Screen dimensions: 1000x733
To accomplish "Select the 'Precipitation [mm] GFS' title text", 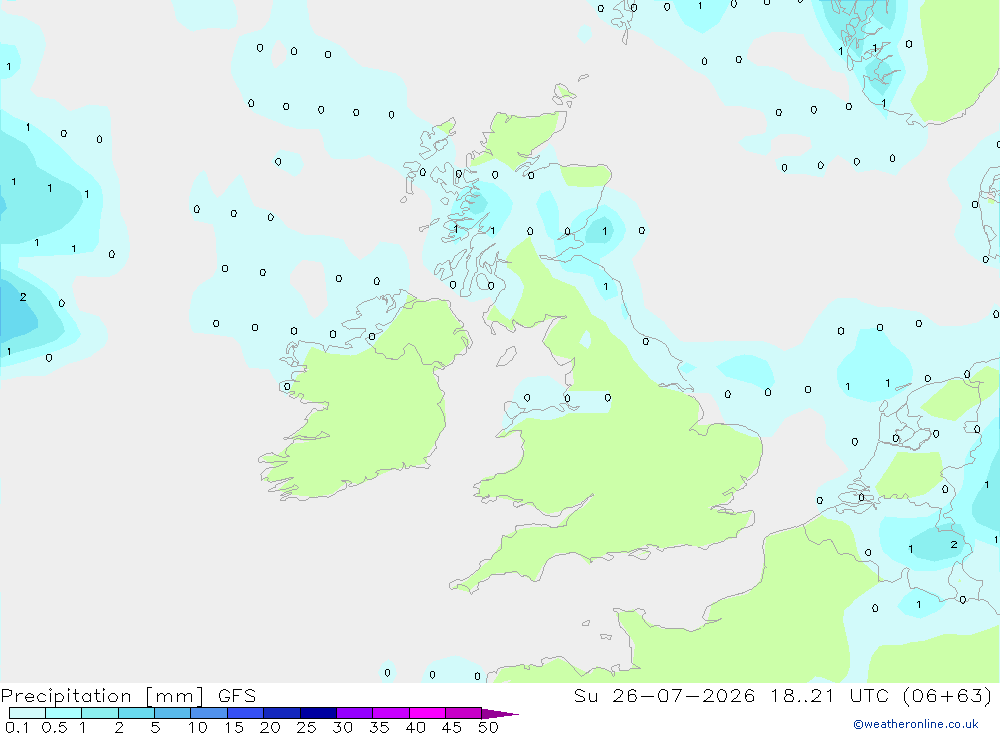I will point(128,696).
